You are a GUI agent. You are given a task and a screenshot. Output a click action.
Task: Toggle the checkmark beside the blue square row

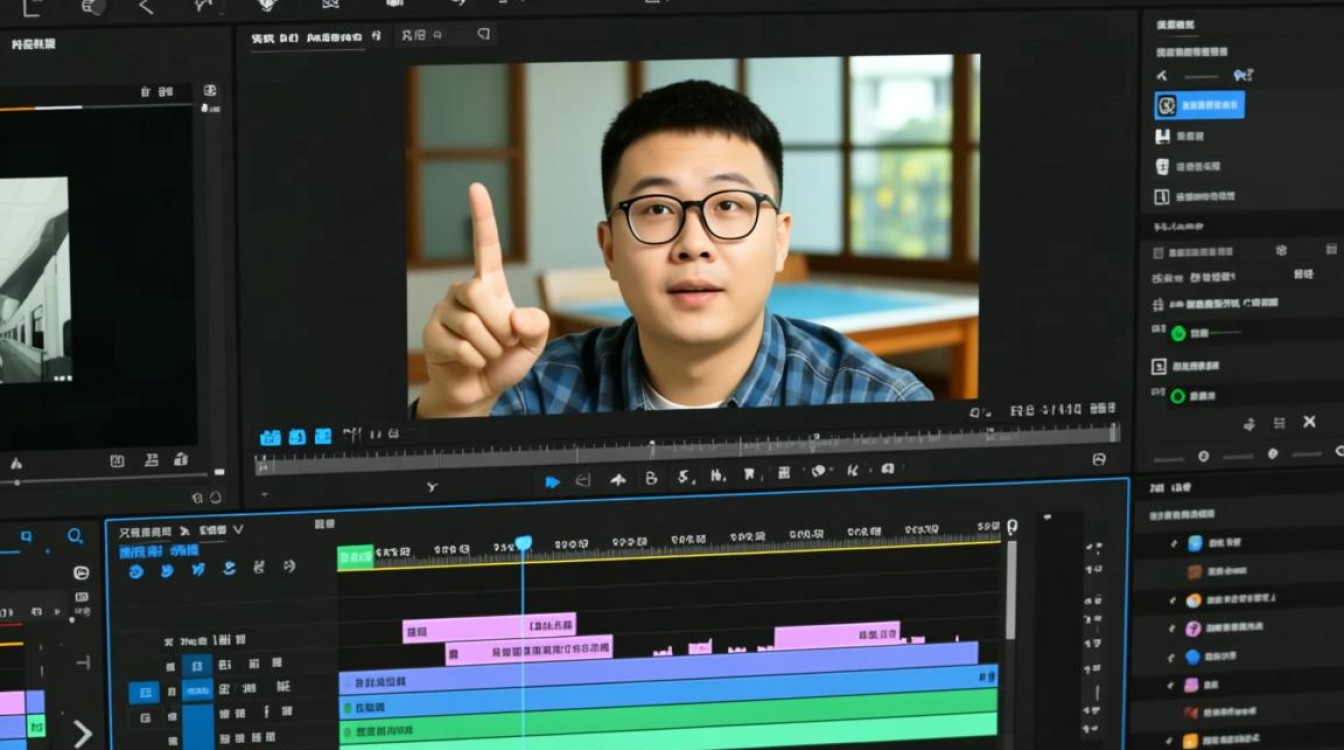(x=1173, y=543)
